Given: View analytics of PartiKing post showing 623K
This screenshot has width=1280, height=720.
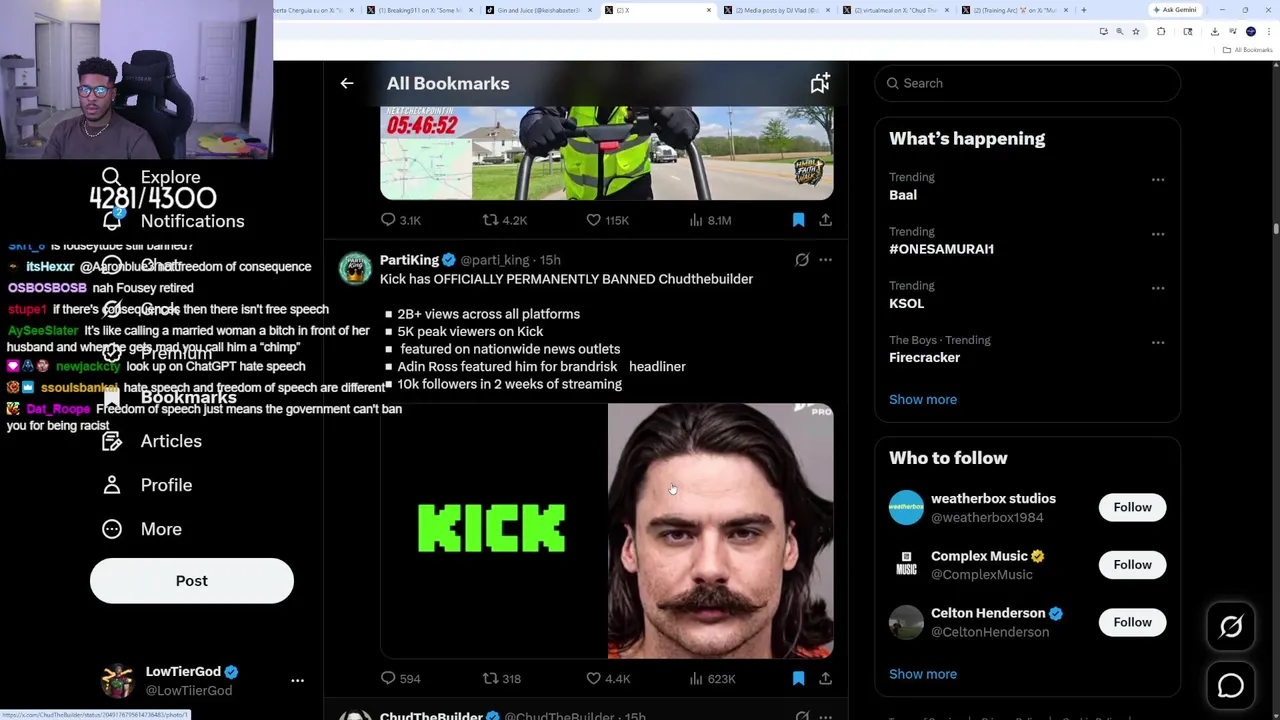Looking at the screenshot, I should [x=712, y=679].
